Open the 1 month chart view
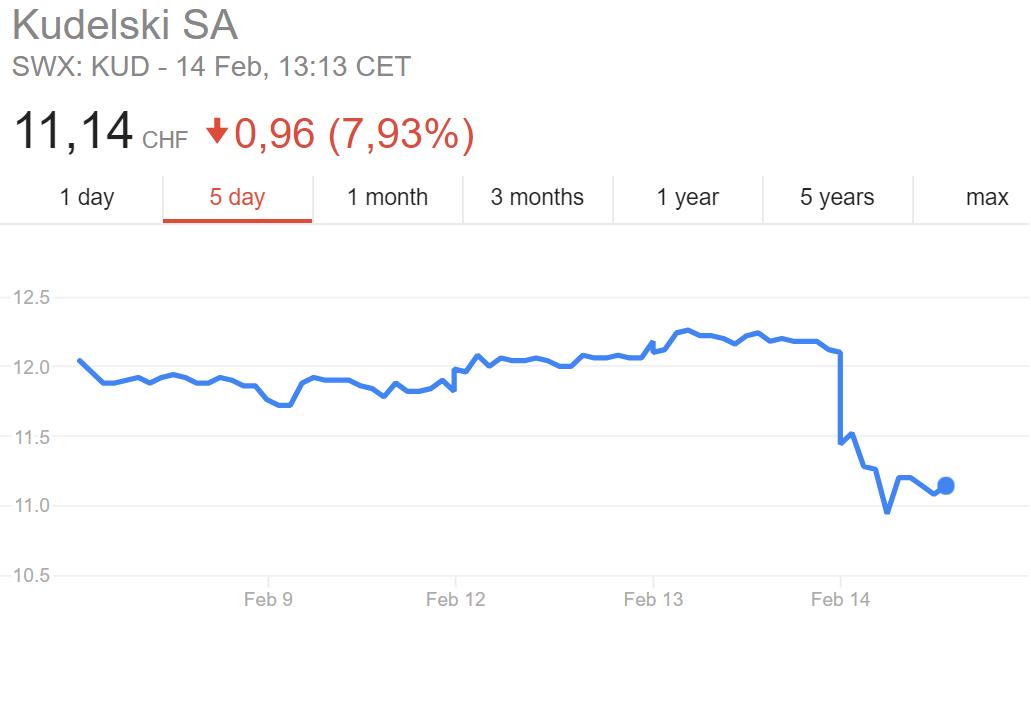This screenshot has height=713, width=1031. (x=387, y=197)
